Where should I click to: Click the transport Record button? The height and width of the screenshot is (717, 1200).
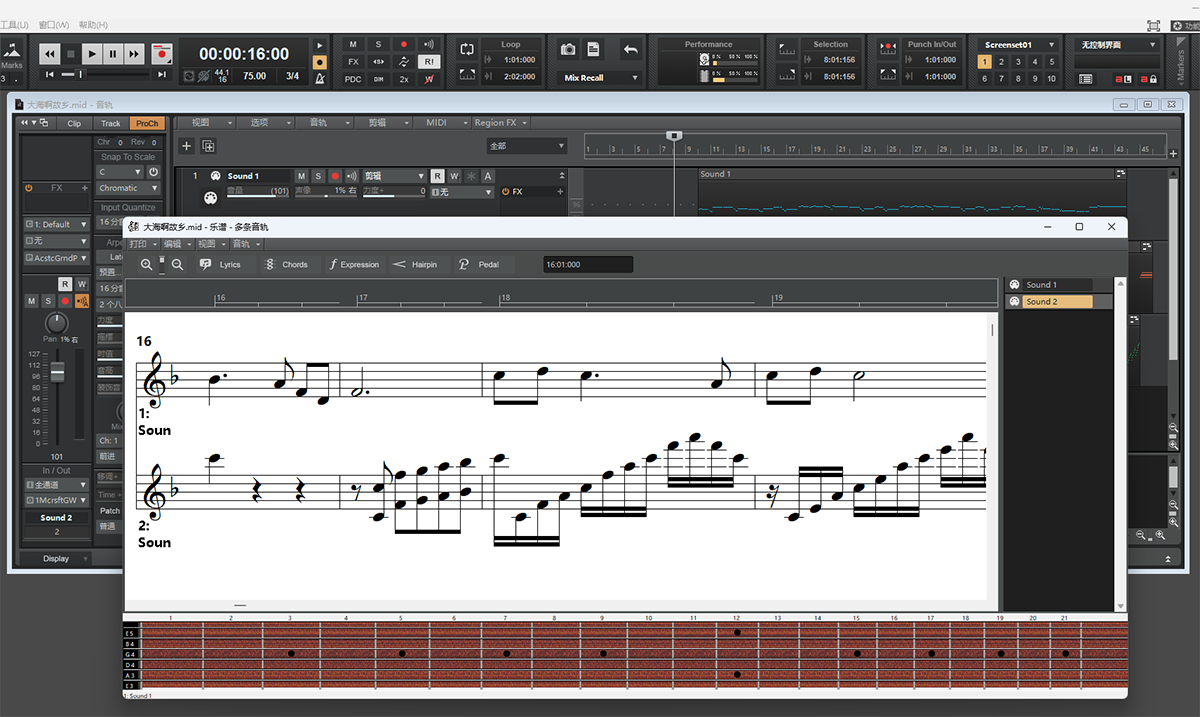tap(162, 54)
